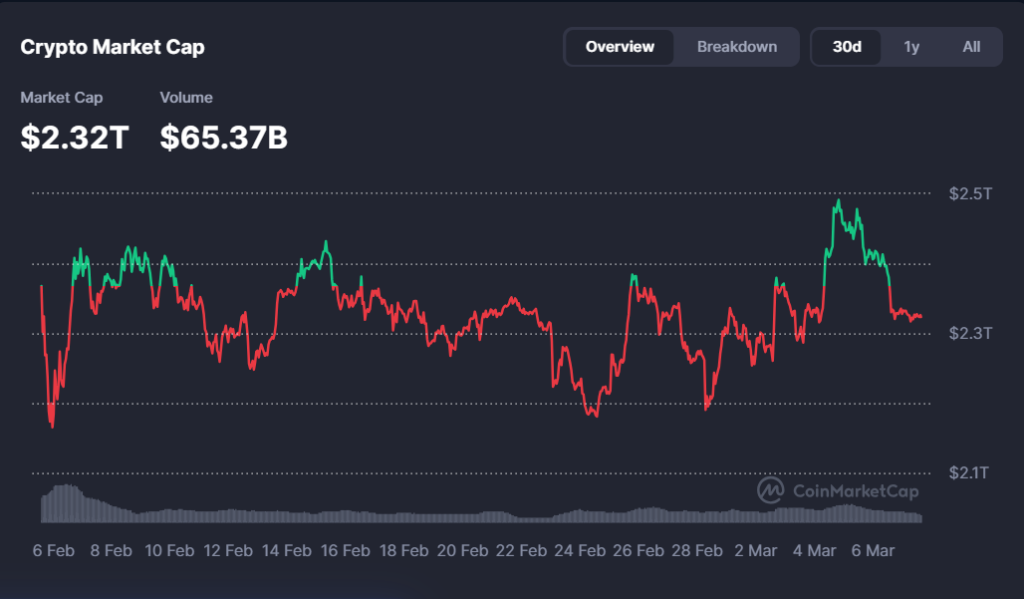
Task: Click the 2 Mar date label
Action: click(x=755, y=551)
